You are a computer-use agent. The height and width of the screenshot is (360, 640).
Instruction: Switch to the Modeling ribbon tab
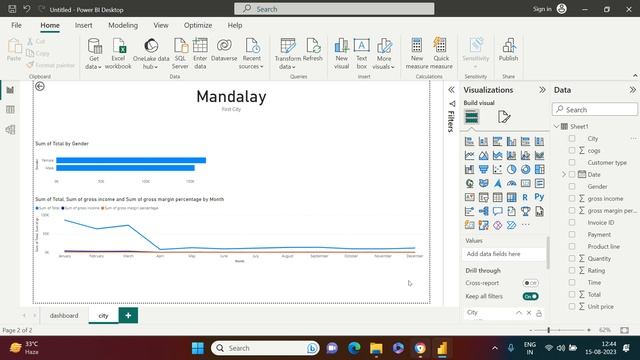[123, 25]
